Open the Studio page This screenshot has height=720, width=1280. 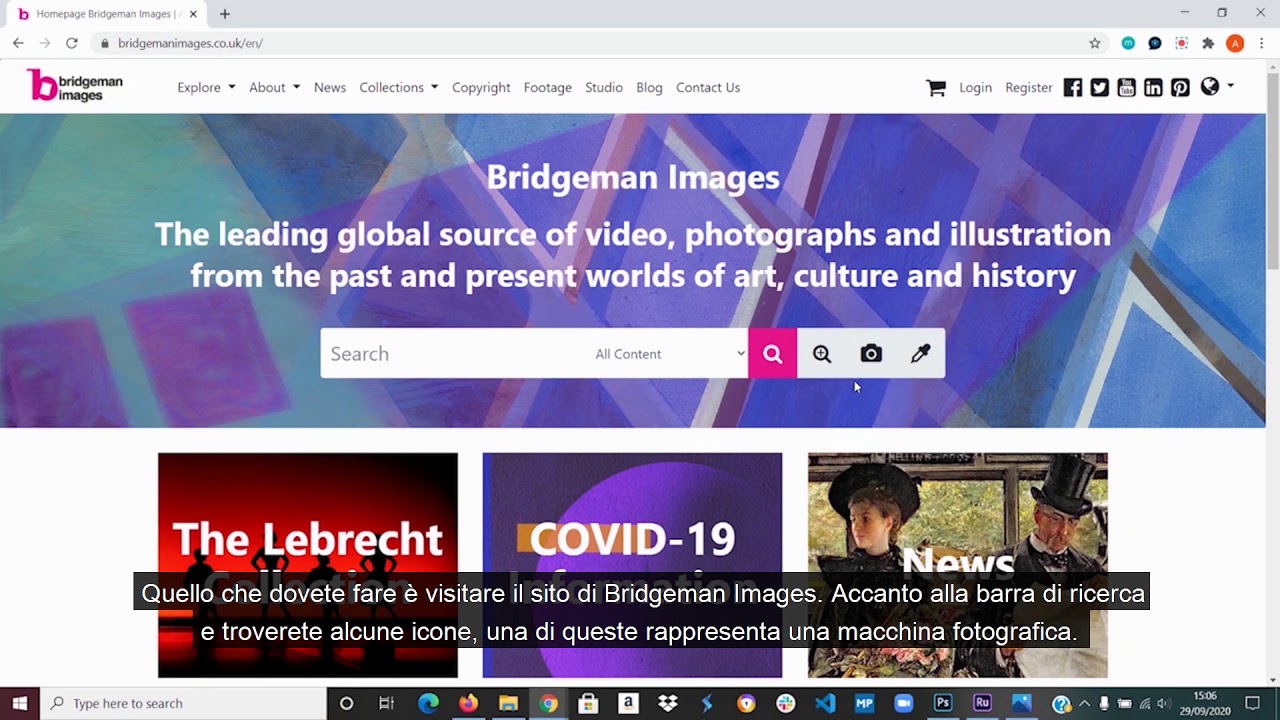(x=604, y=87)
